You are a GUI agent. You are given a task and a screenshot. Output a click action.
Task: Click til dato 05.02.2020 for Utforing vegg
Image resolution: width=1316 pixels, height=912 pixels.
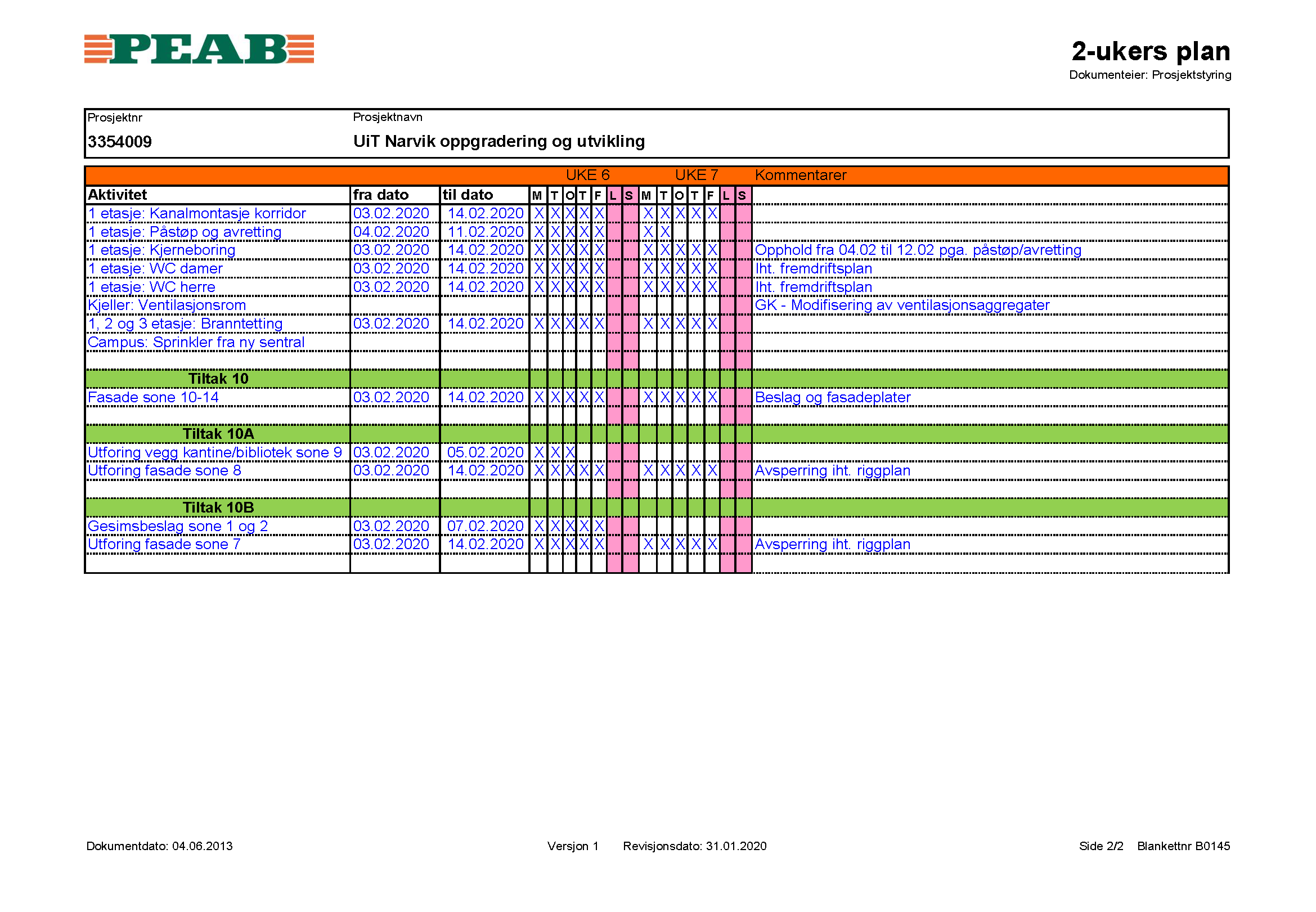point(484,452)
